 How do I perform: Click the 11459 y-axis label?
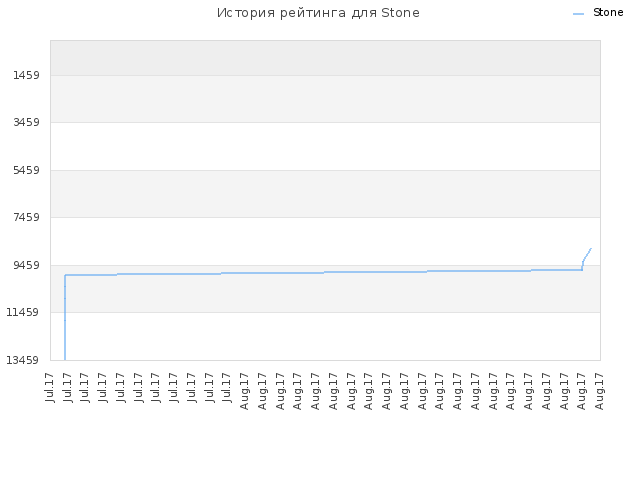coord(22,312)
